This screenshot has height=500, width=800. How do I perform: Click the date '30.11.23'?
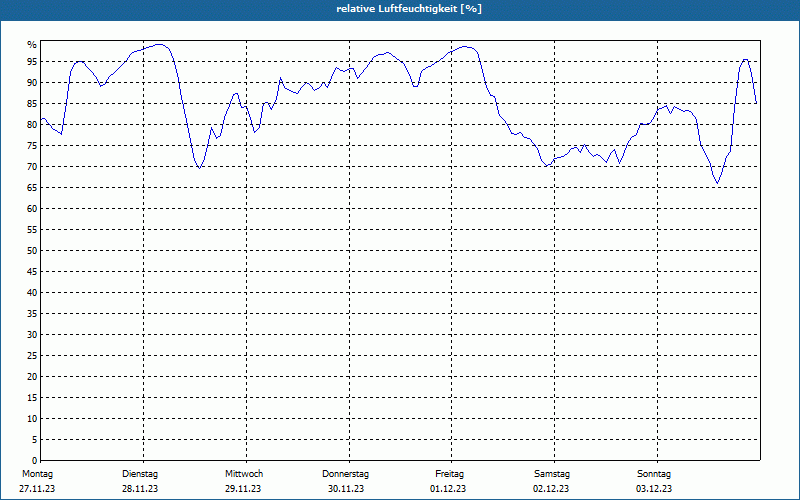346,489
